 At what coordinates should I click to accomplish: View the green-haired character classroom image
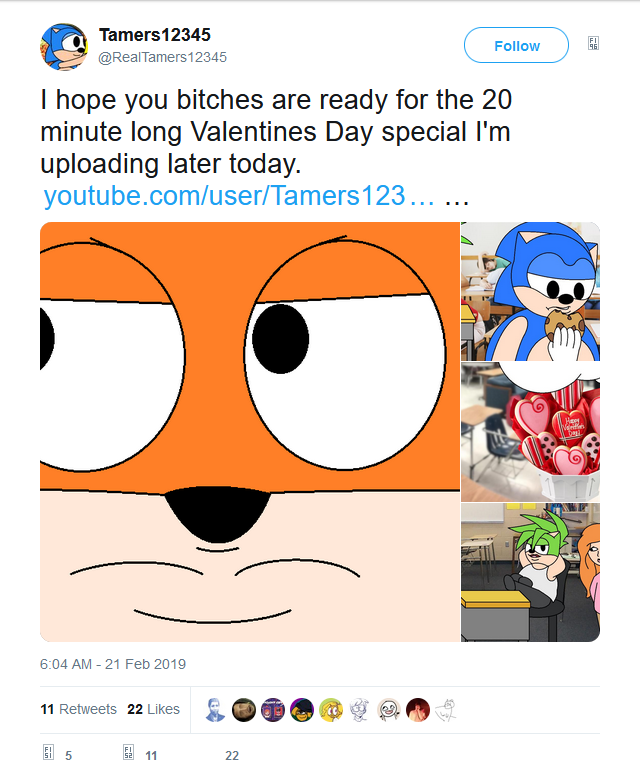tap(530, 573)
